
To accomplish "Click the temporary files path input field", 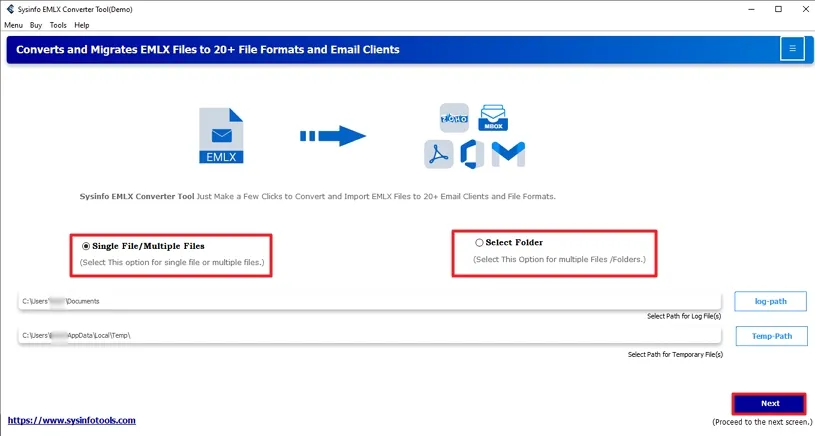I will pyautogui.click(x=370, y=335).
